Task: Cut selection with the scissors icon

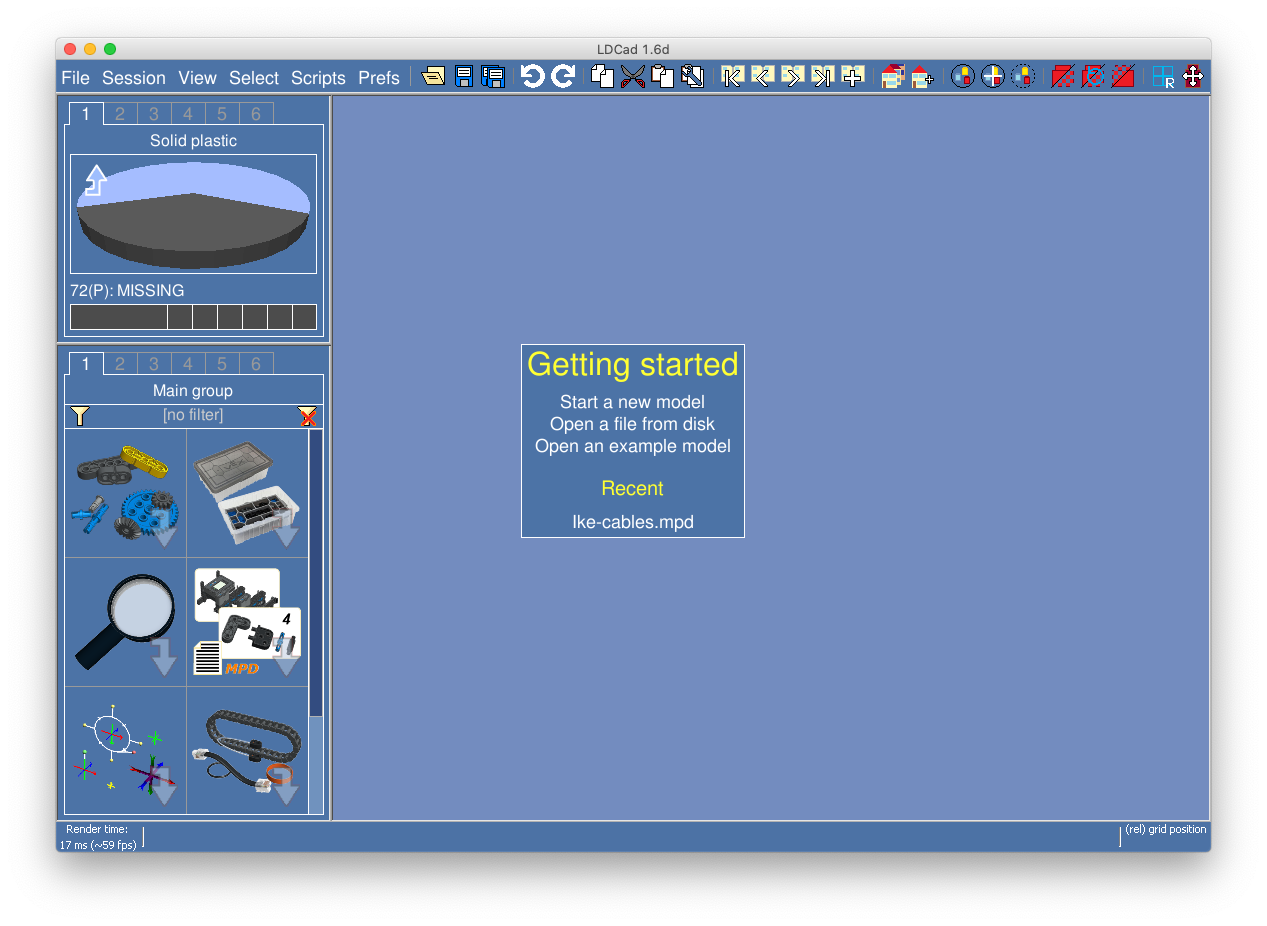Action: 632,76
